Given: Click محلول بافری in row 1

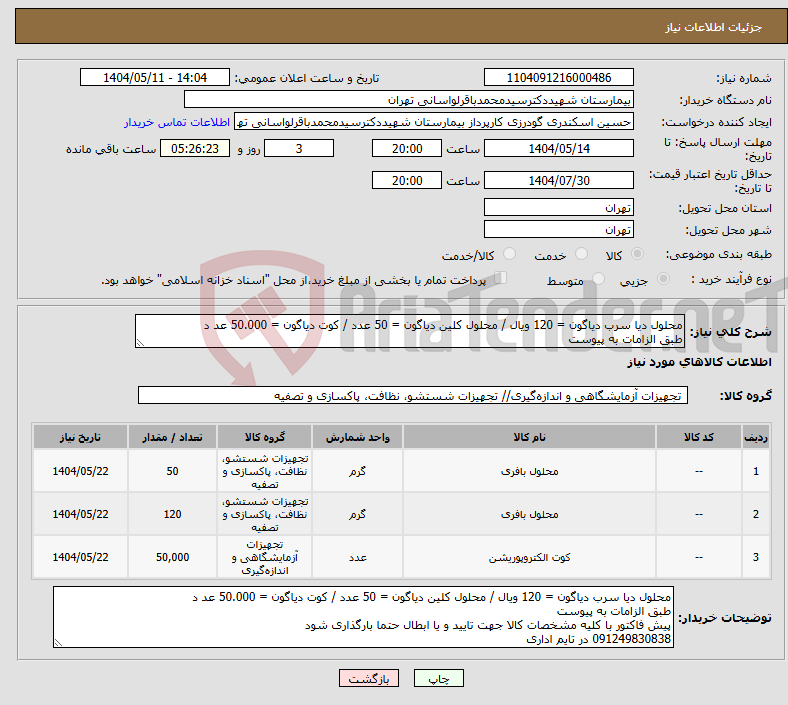Looking at the screenshot, I should pos(529,471).
